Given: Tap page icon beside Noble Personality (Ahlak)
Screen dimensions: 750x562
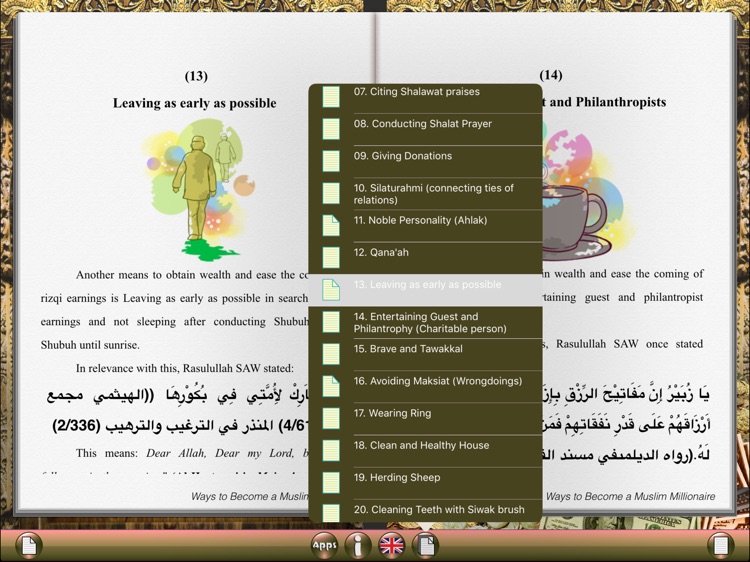Looking at the screenshot, I should coord(331,225).
